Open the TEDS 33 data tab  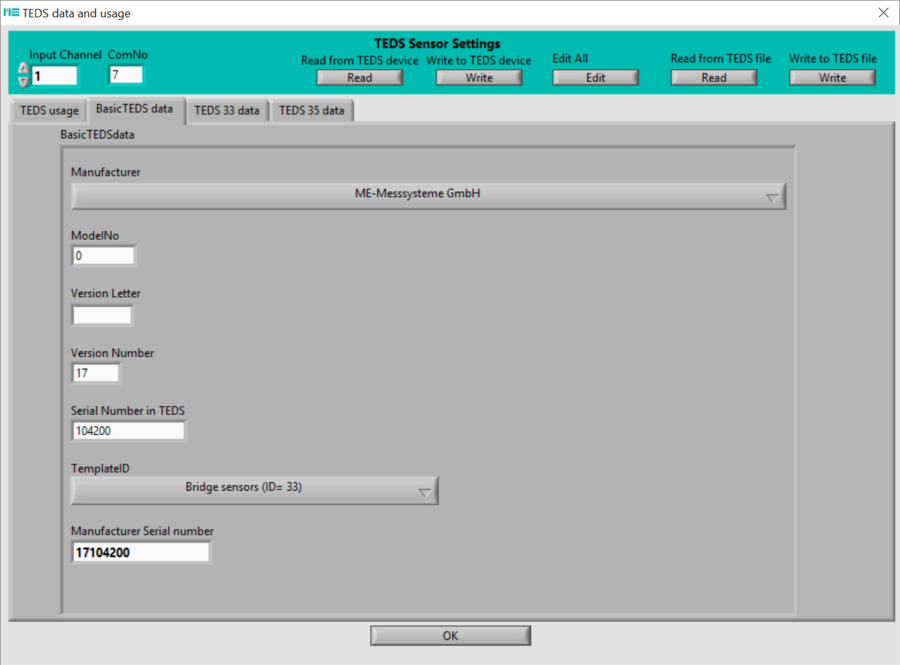pyautogui.click(x=227, y=111)
